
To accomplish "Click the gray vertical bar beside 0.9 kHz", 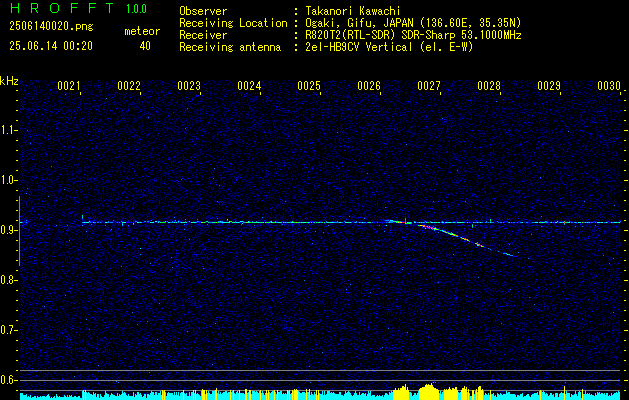I will coord(19,231).
